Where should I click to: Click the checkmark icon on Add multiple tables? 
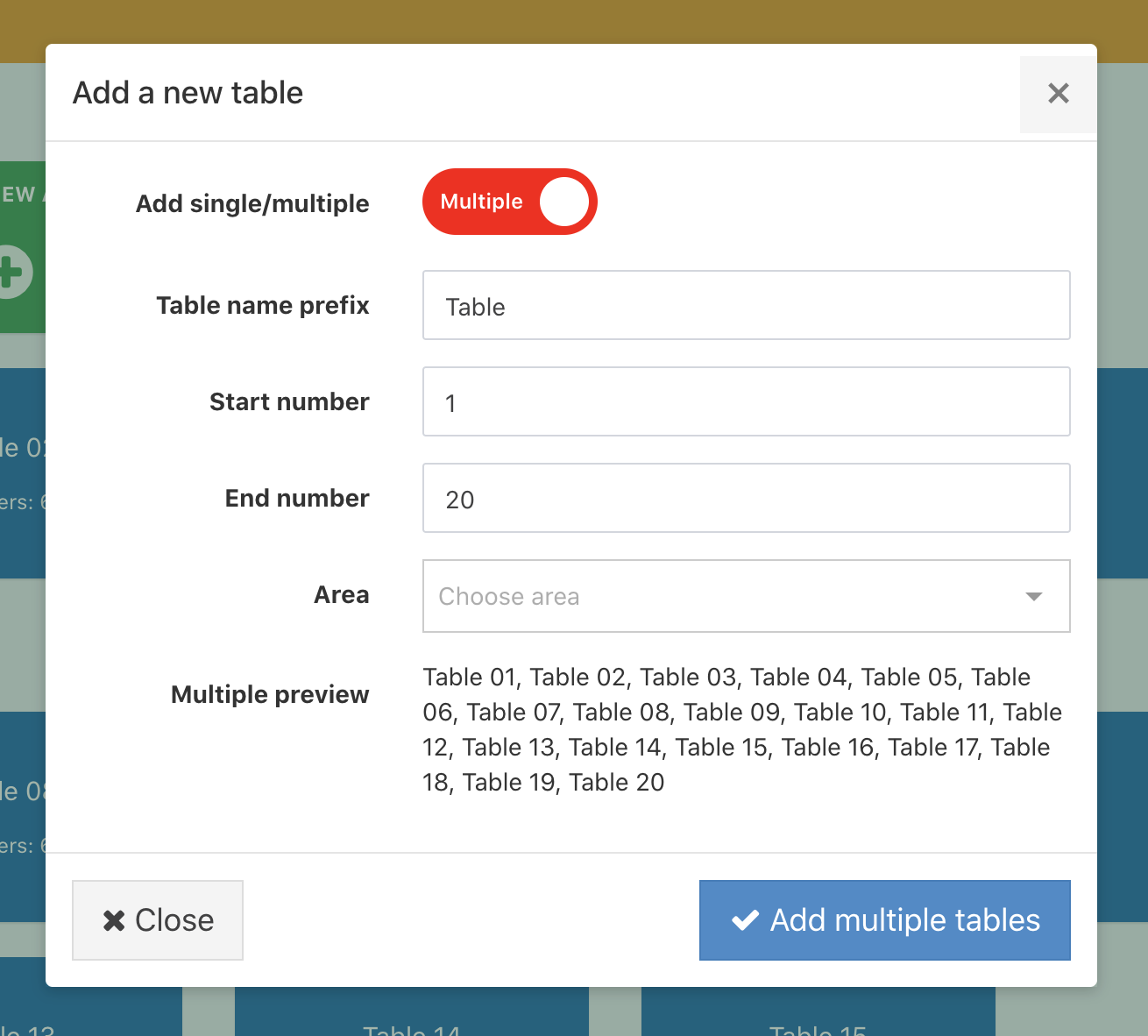coord(745,920)
